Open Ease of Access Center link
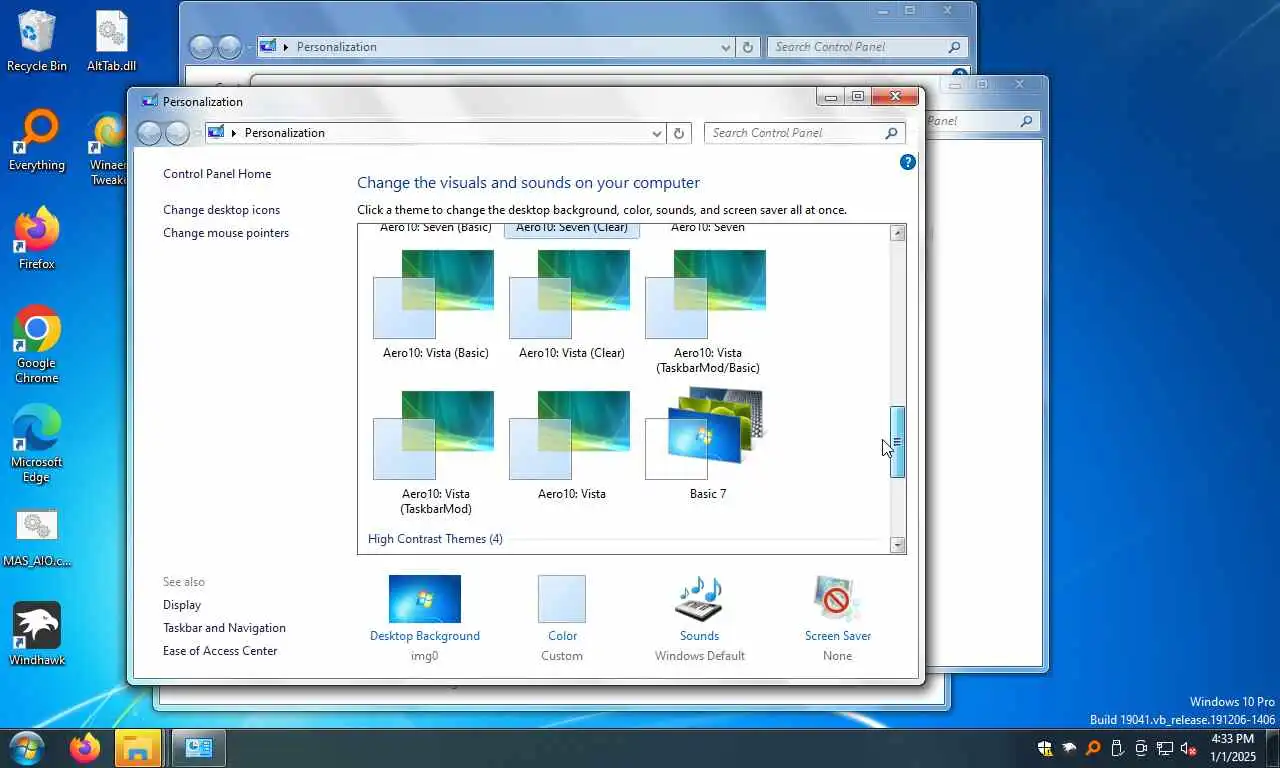1280x768 pixels. tap(220, 651)
